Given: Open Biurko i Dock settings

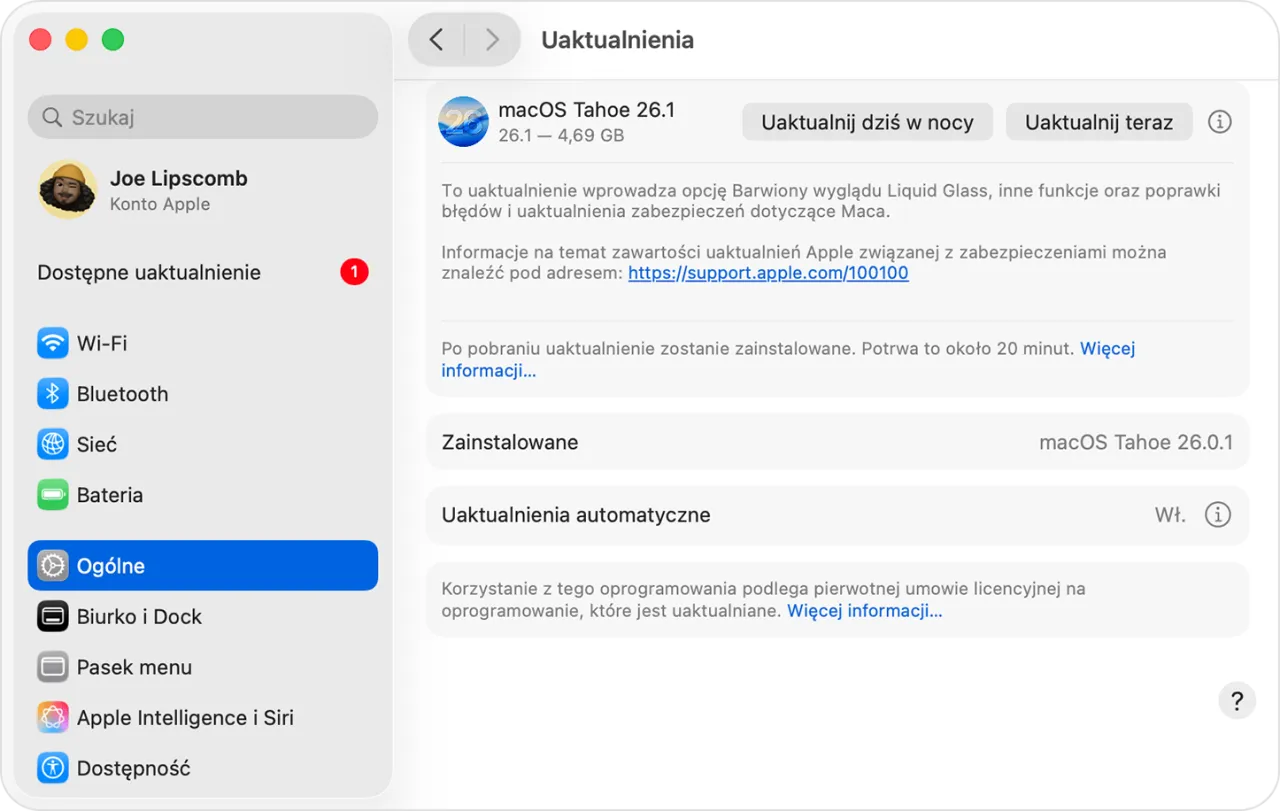Looking at the screenshot, I should pyautogui.click(x=138, y=617).
